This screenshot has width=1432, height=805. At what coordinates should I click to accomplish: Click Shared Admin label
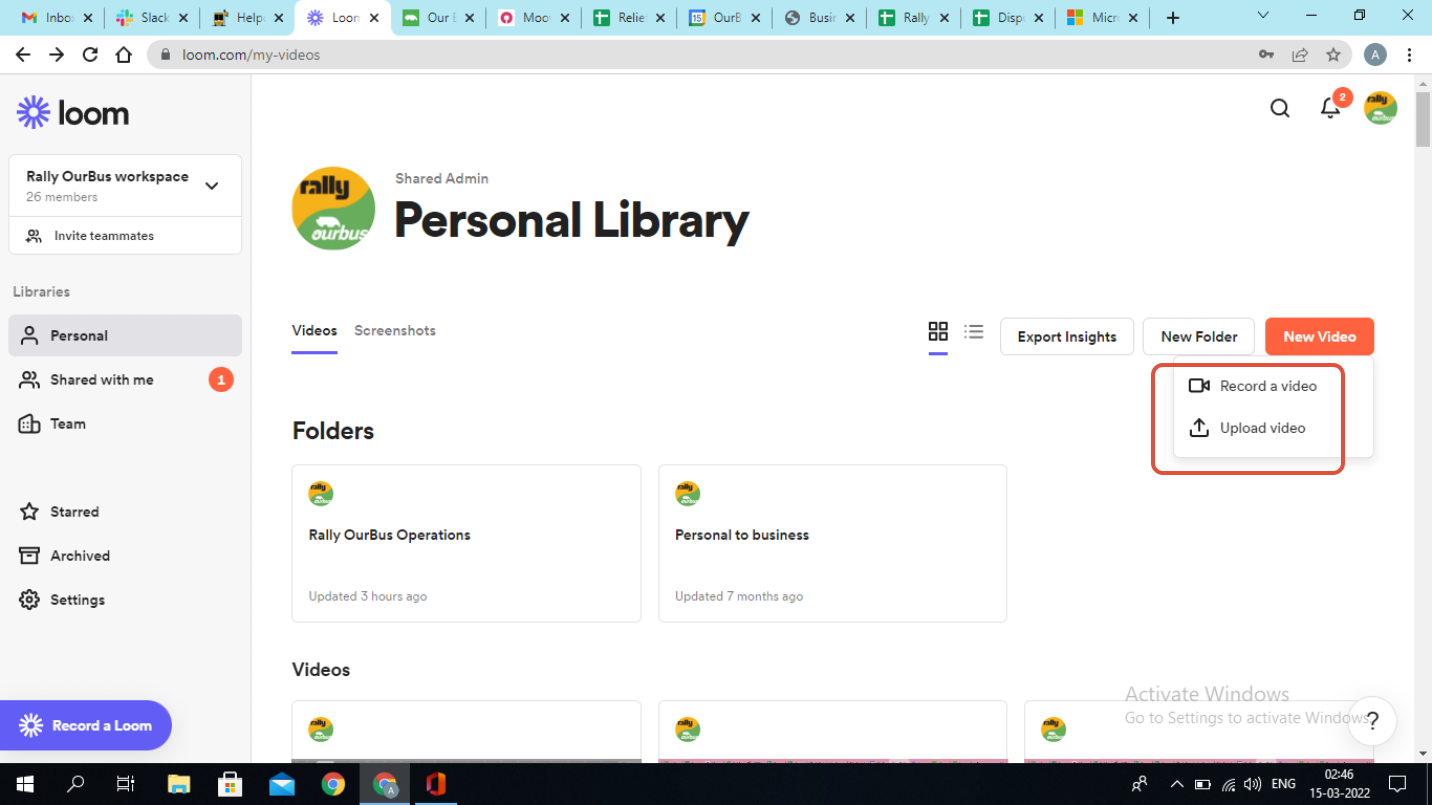(x=442, y=179)
